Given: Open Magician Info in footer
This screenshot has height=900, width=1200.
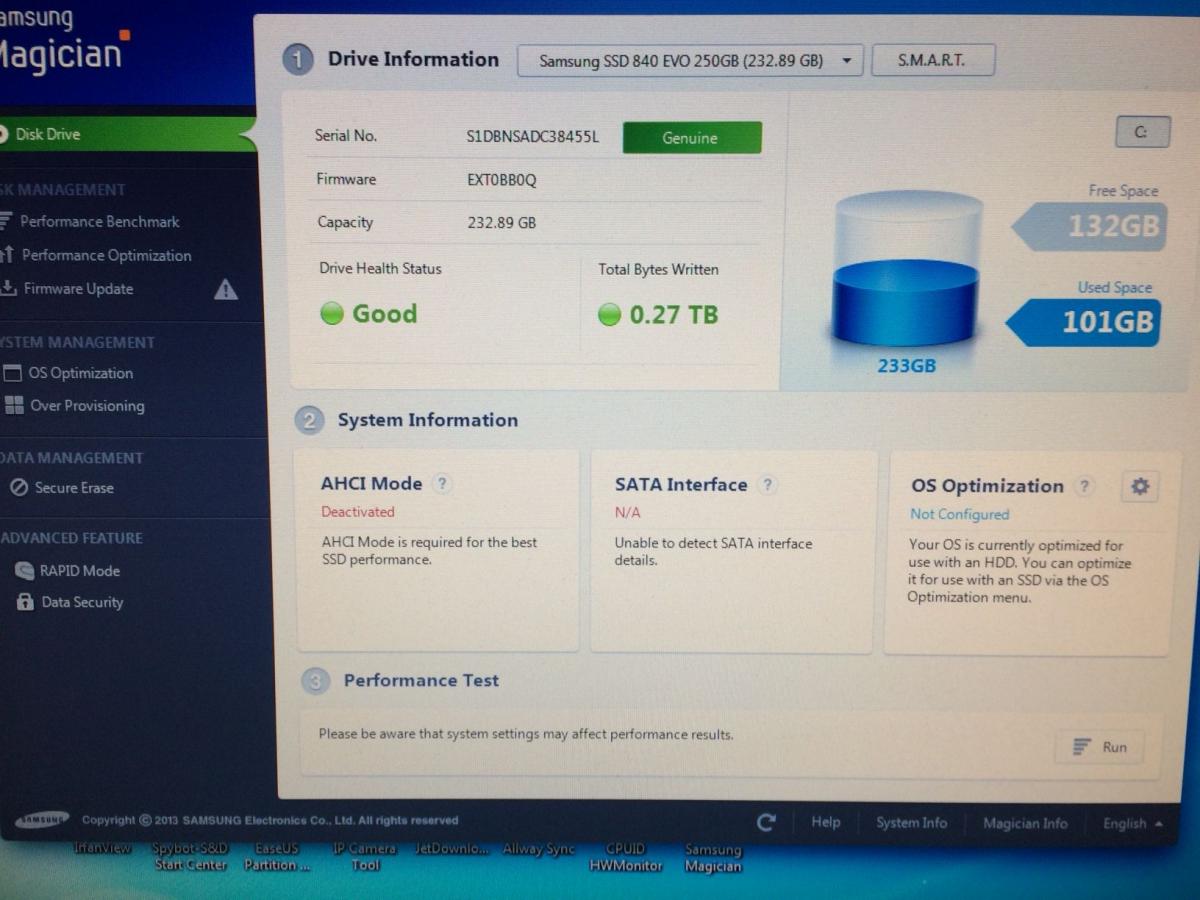Looking at the screenshot, I should tap(1025, 824).
